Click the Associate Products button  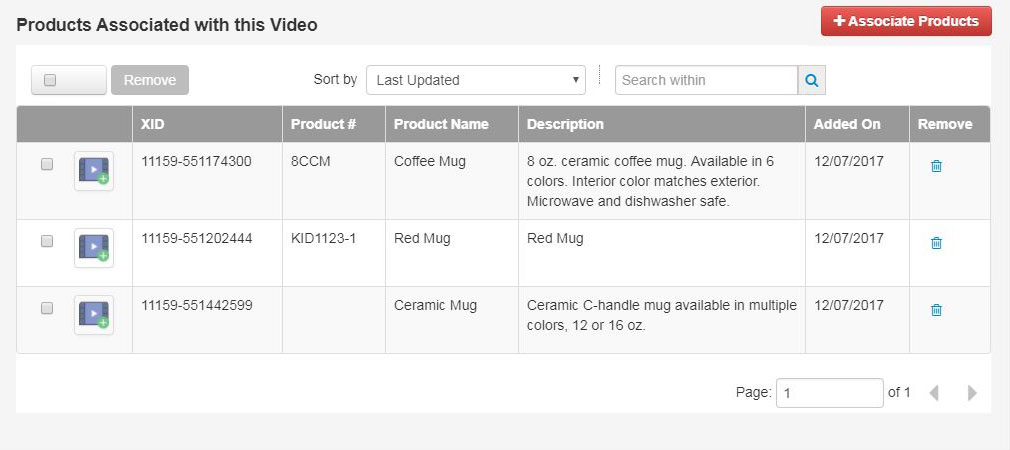[x=906, y=21]
